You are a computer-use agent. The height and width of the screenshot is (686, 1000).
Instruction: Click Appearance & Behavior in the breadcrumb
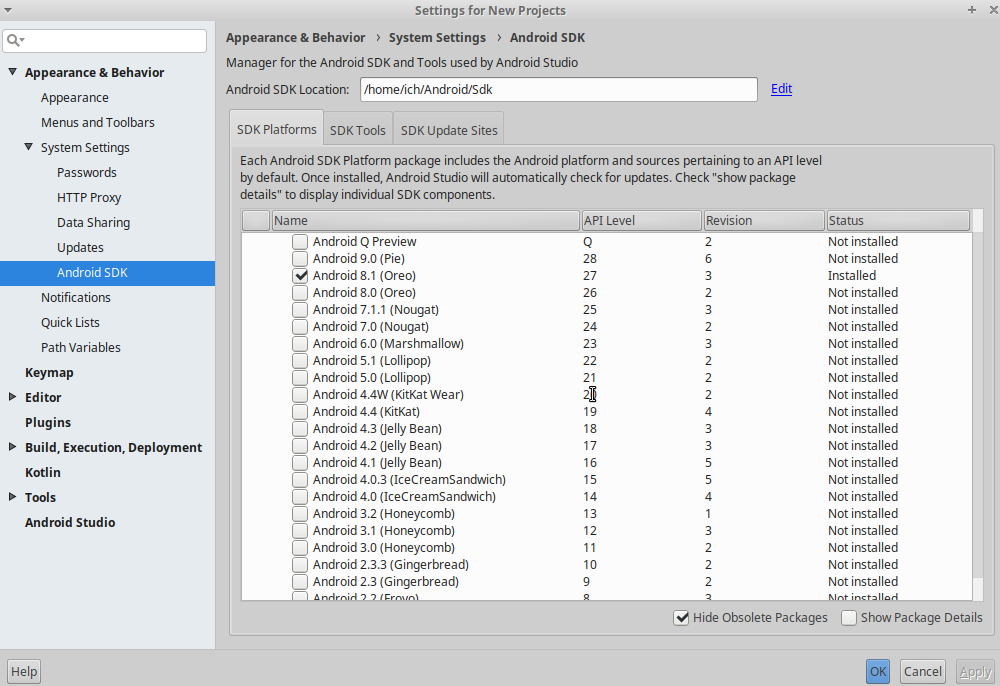(x=295, y=38)
